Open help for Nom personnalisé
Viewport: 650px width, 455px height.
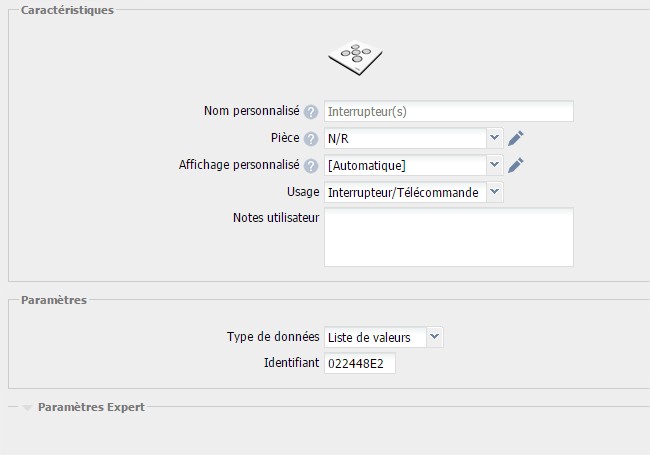pos(311,112)
